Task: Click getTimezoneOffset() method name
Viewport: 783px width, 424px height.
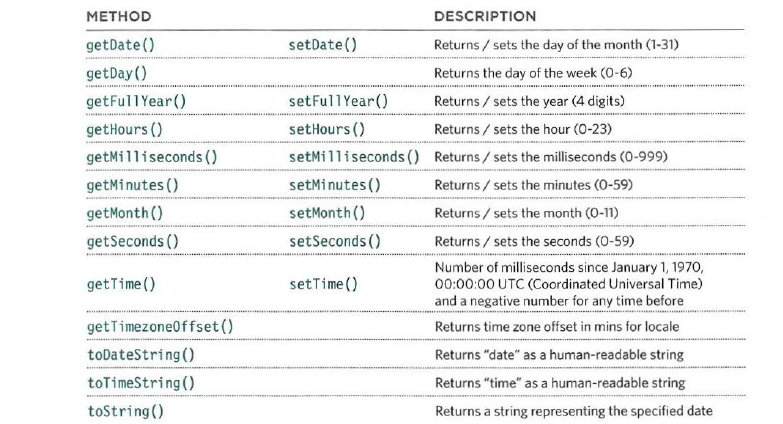Action: click(x=160, y=327)
